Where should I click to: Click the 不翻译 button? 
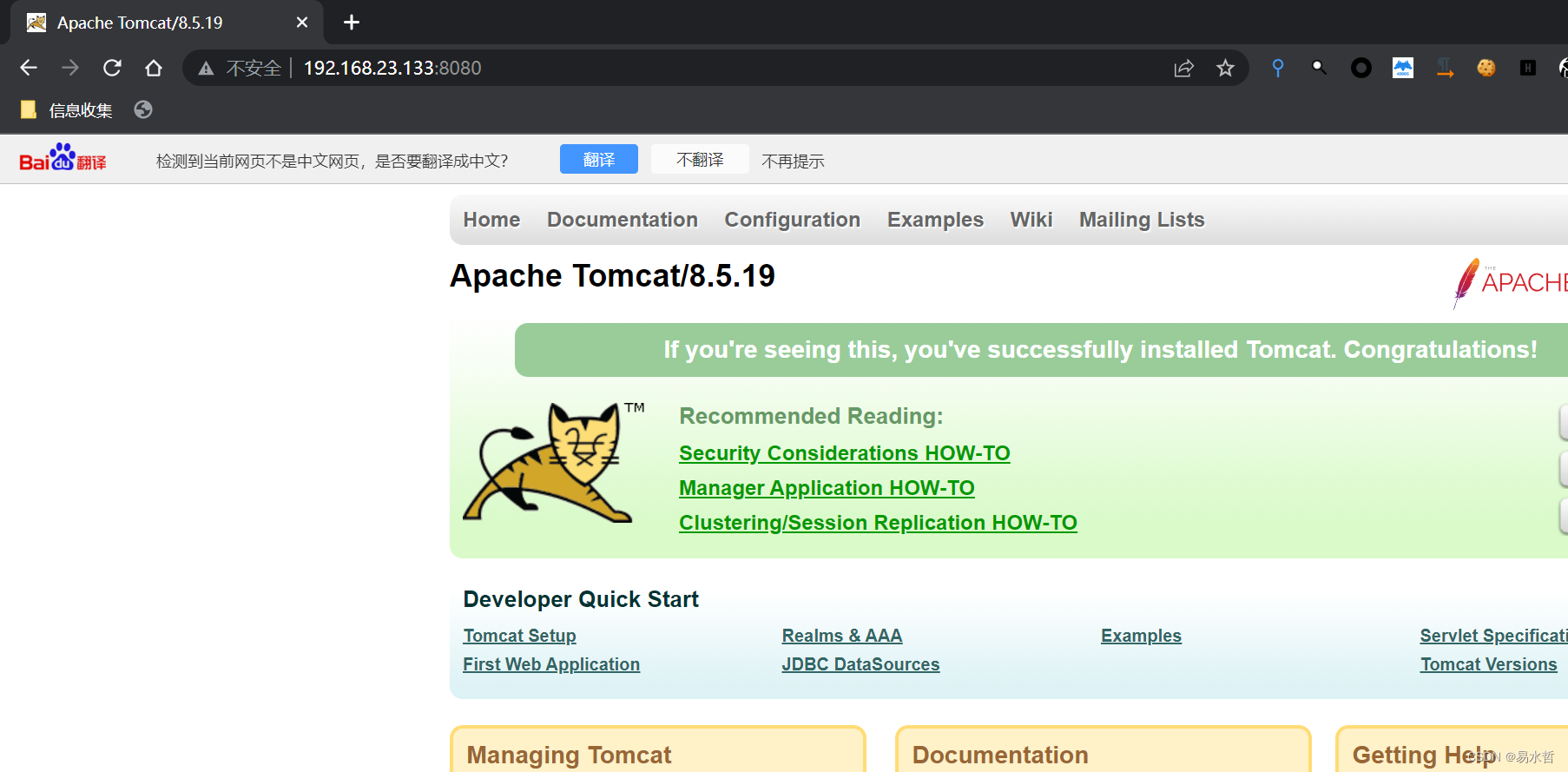point(700,160)
